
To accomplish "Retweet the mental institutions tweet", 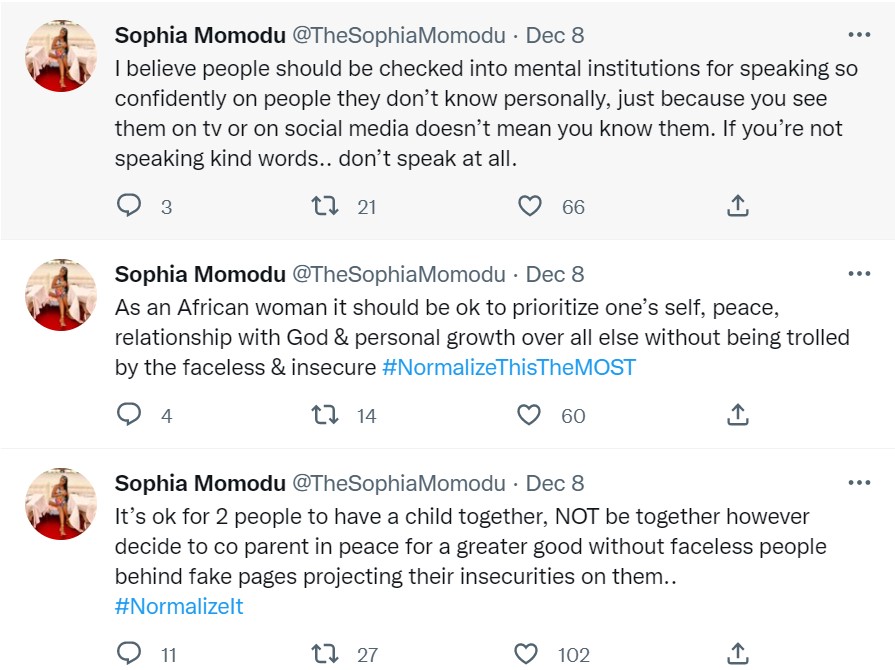I will (324, 206).
